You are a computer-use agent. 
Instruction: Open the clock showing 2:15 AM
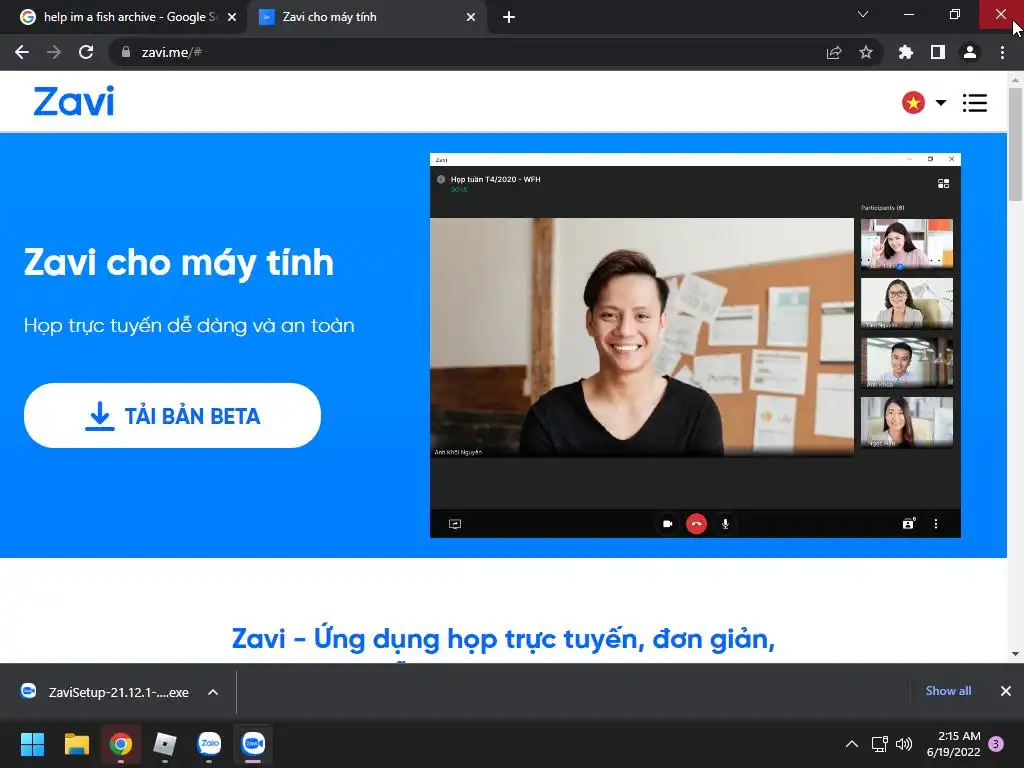pos(953,744)
